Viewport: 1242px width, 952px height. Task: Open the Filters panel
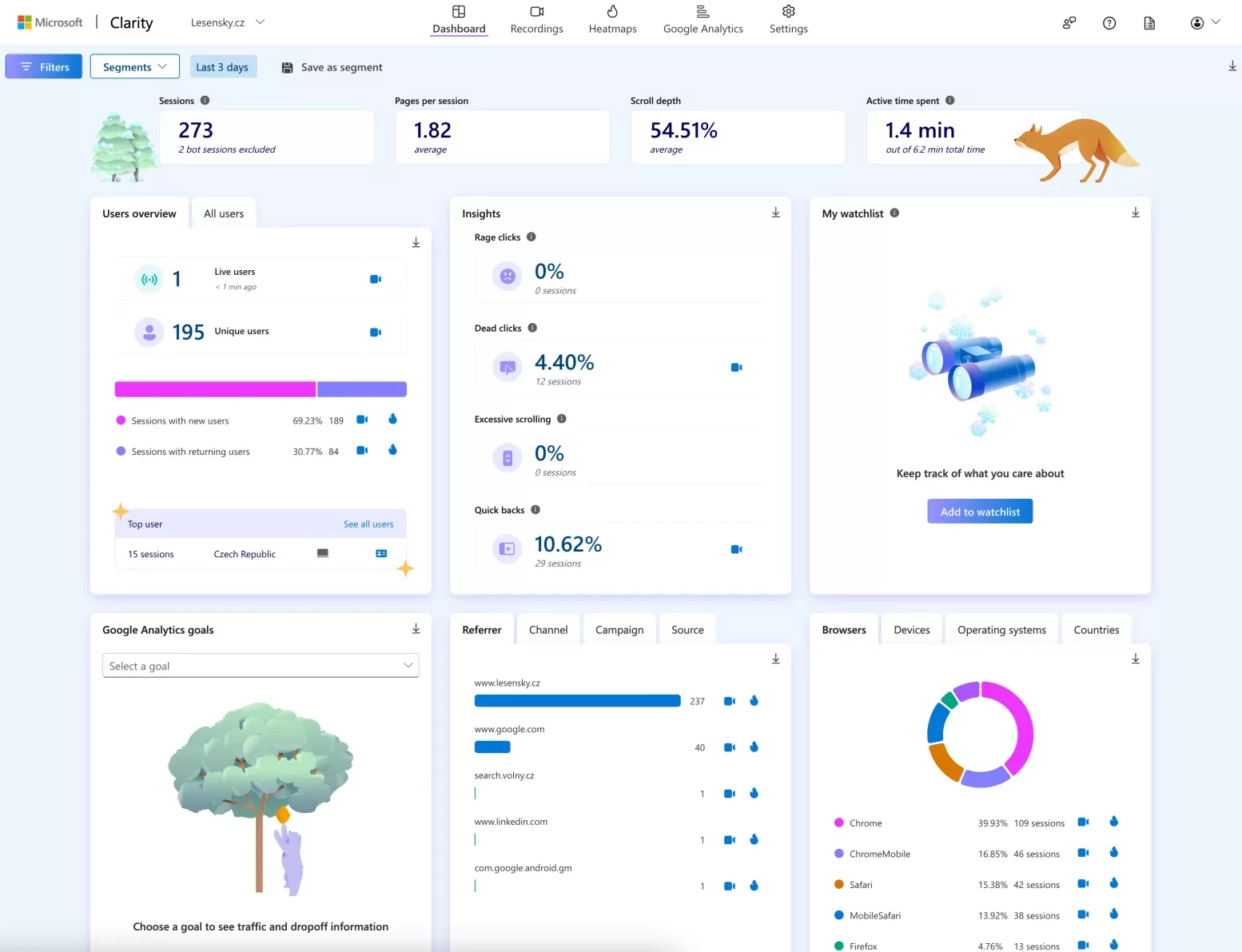(44, 66)
